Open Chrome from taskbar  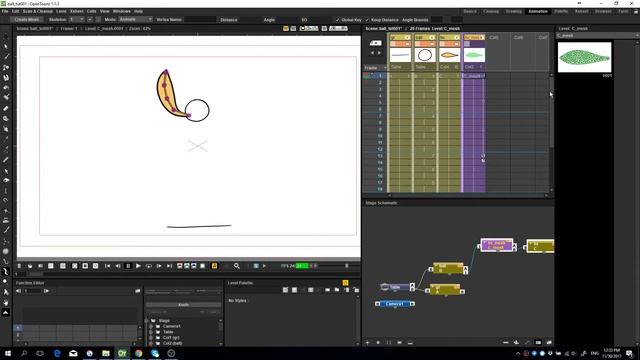click(x=139, y=353)
